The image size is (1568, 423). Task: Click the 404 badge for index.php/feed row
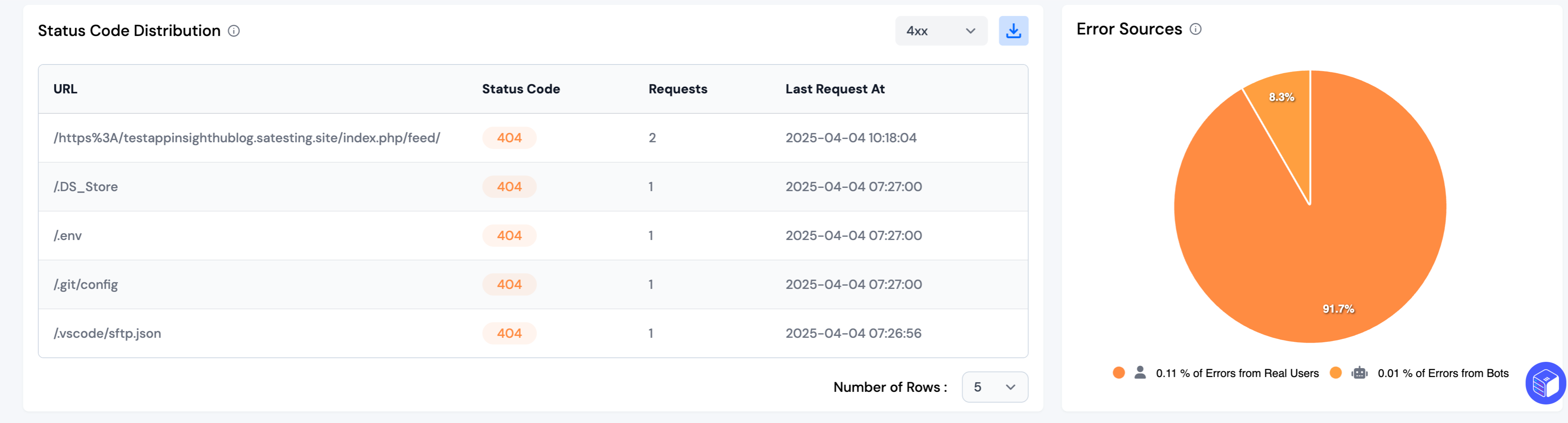509,139
